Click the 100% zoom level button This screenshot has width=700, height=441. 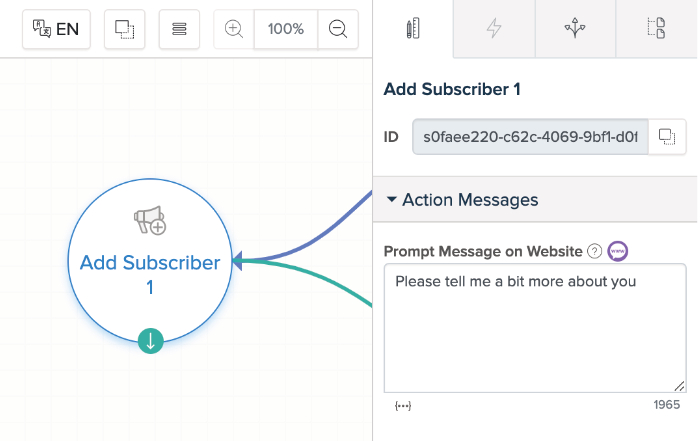pos(286,29)
